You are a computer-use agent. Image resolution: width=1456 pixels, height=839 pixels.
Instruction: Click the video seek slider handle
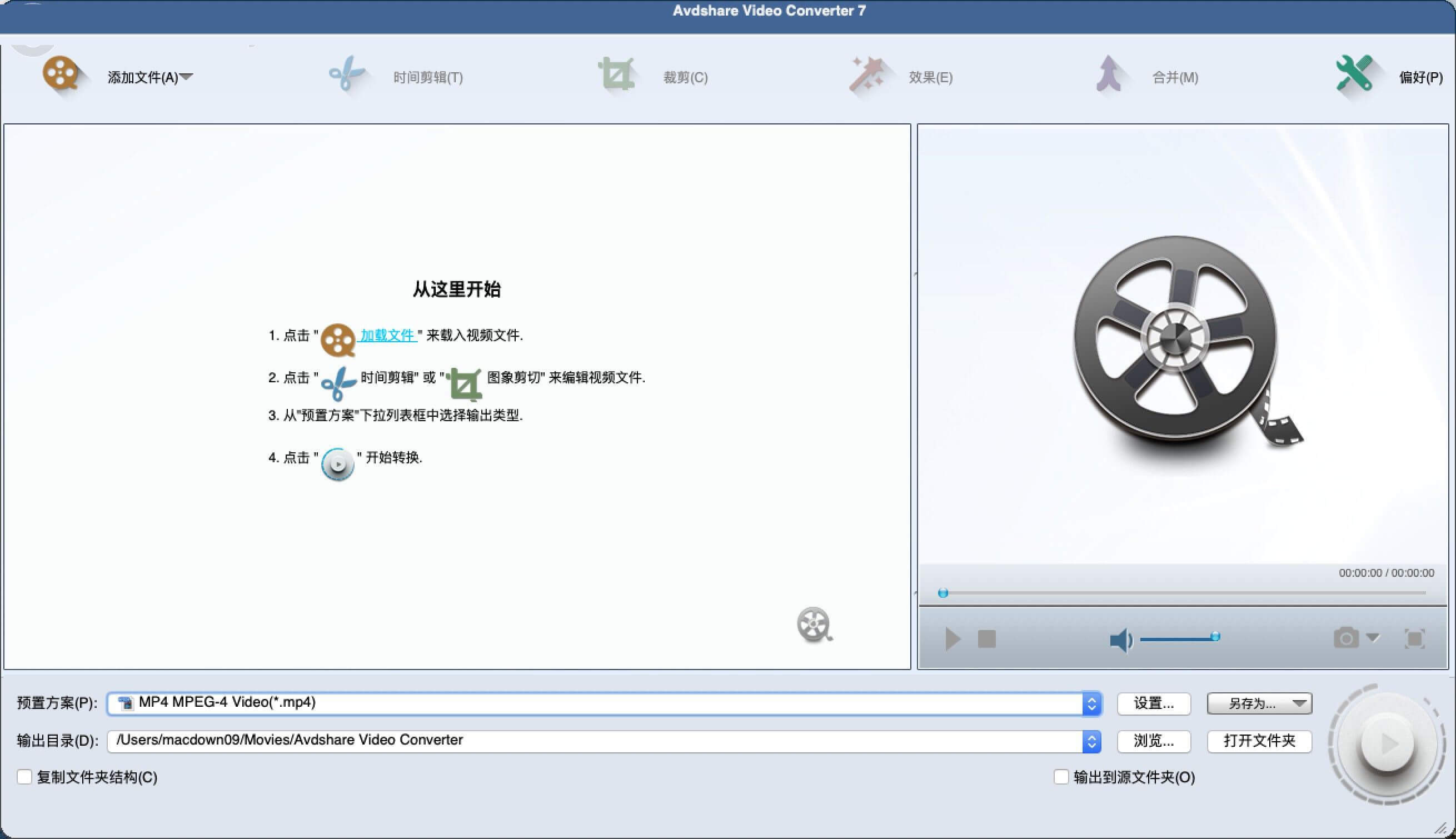tap(943, 593)
